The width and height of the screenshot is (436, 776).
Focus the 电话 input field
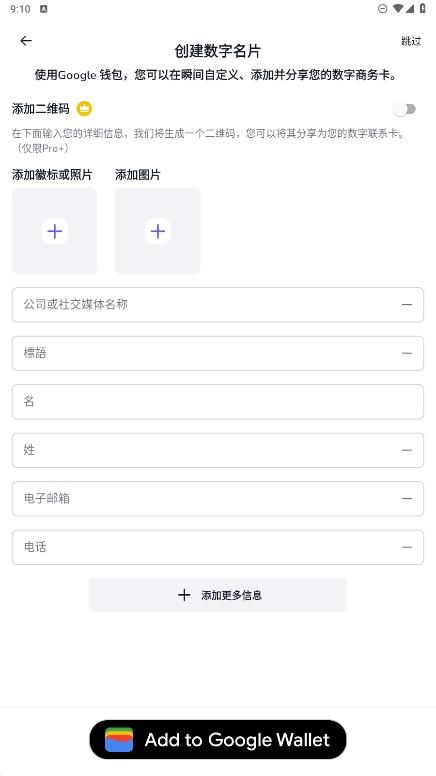tap(218, 547)
